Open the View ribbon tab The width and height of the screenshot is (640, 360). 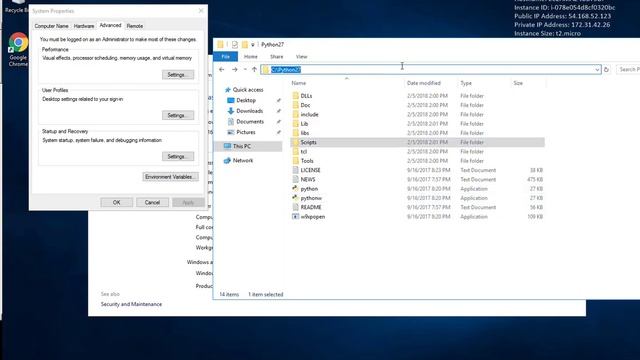pyautogui.click(x=302, y=56)
